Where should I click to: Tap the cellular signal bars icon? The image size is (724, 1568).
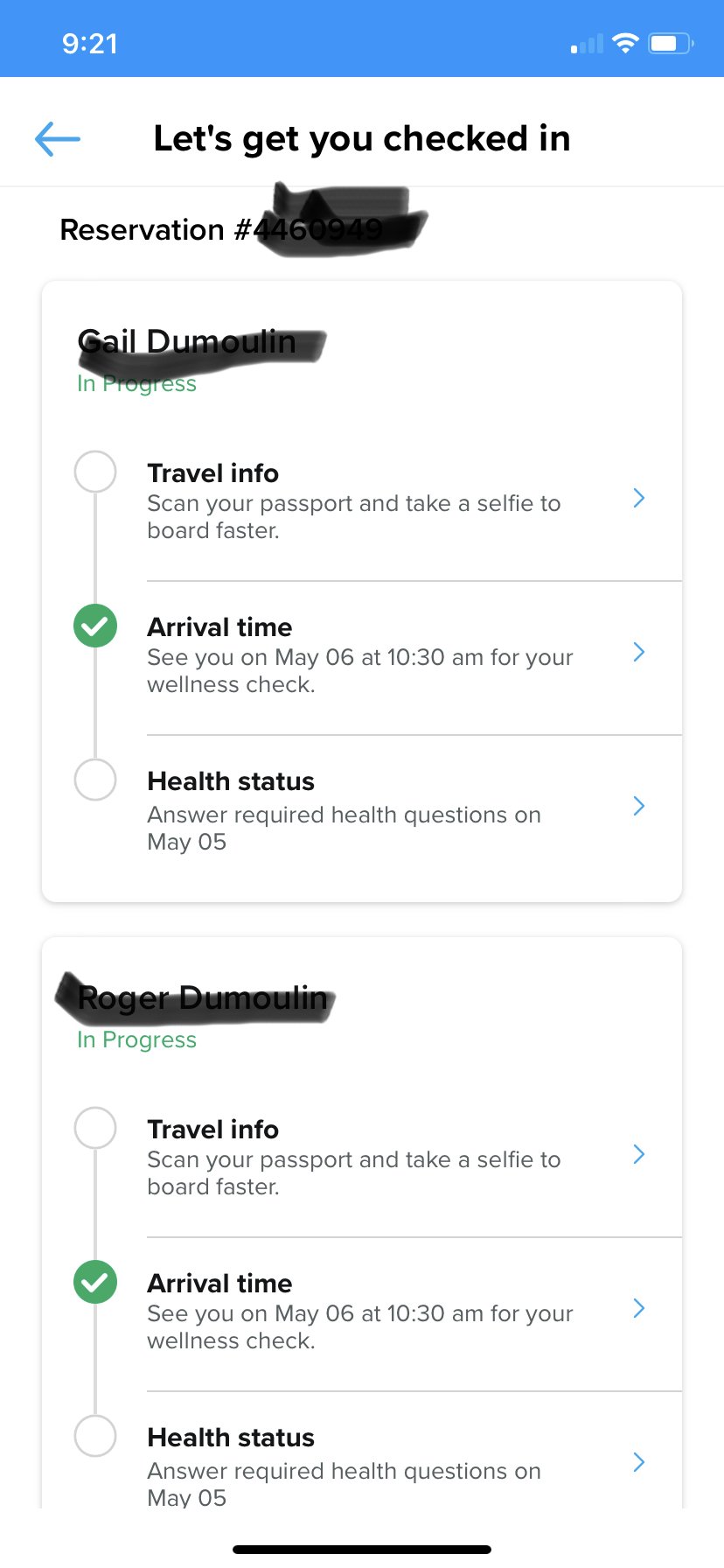pos(587,44)
